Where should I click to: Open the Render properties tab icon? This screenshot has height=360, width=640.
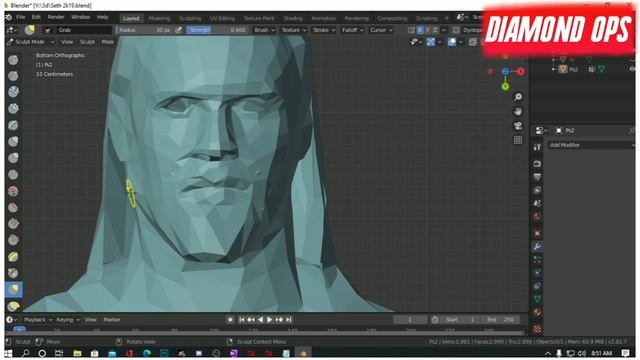(537, 164)
